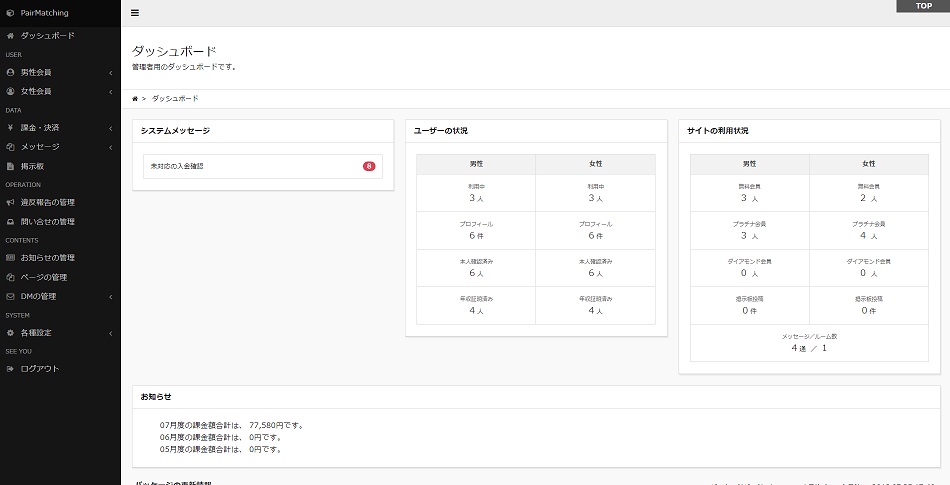Expand the 女性会員 submenu chevron

tap(111, 92)
